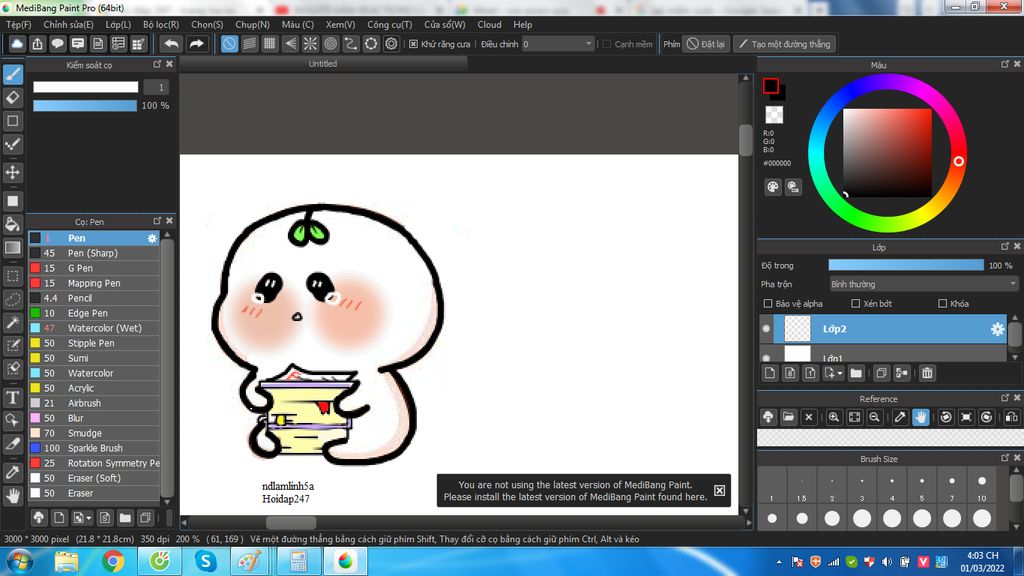This screenshot has height=576, width=1024.
Task: Toggle the Khử răng cưa checkbox
Action: coord(413,44)
